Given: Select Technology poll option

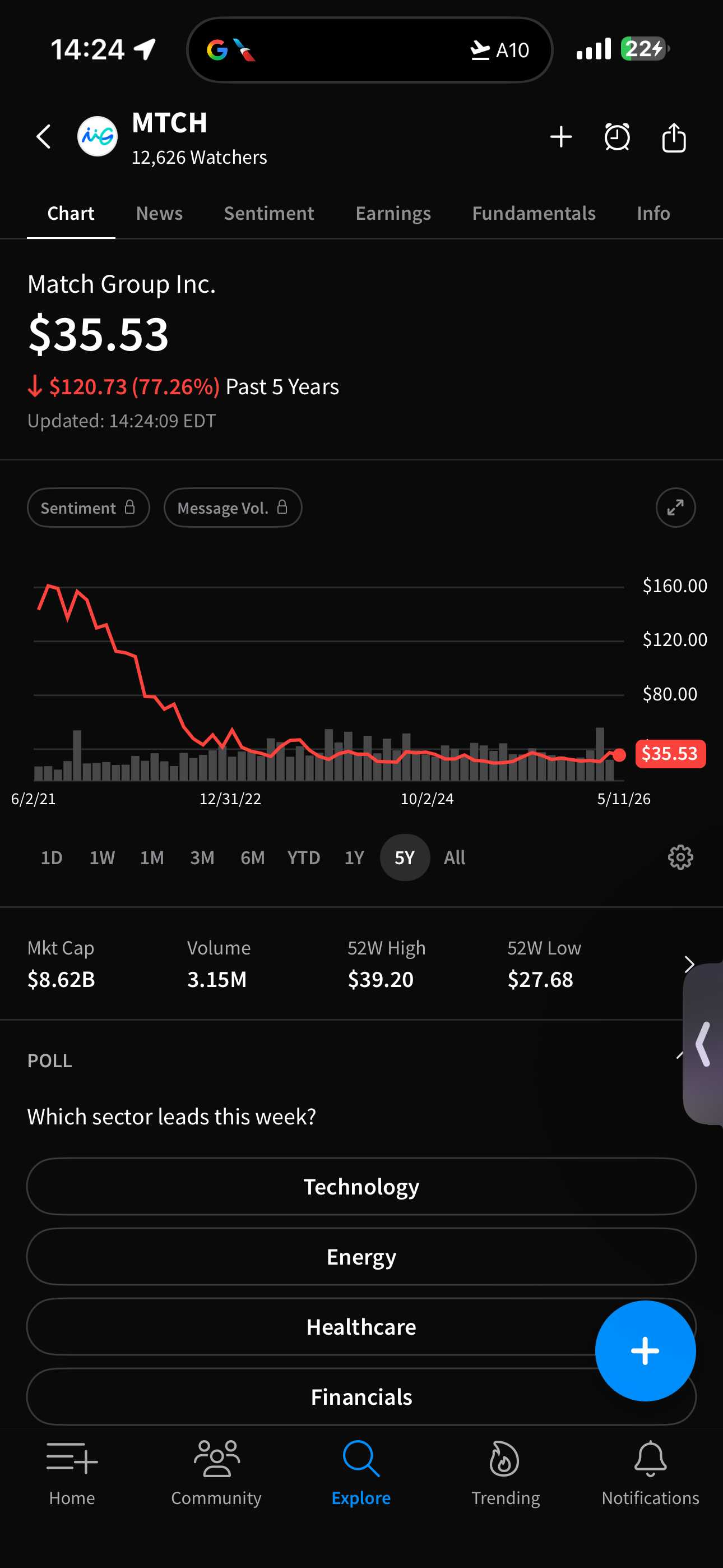Looking at the screenshot, I should coord(361,1186).
